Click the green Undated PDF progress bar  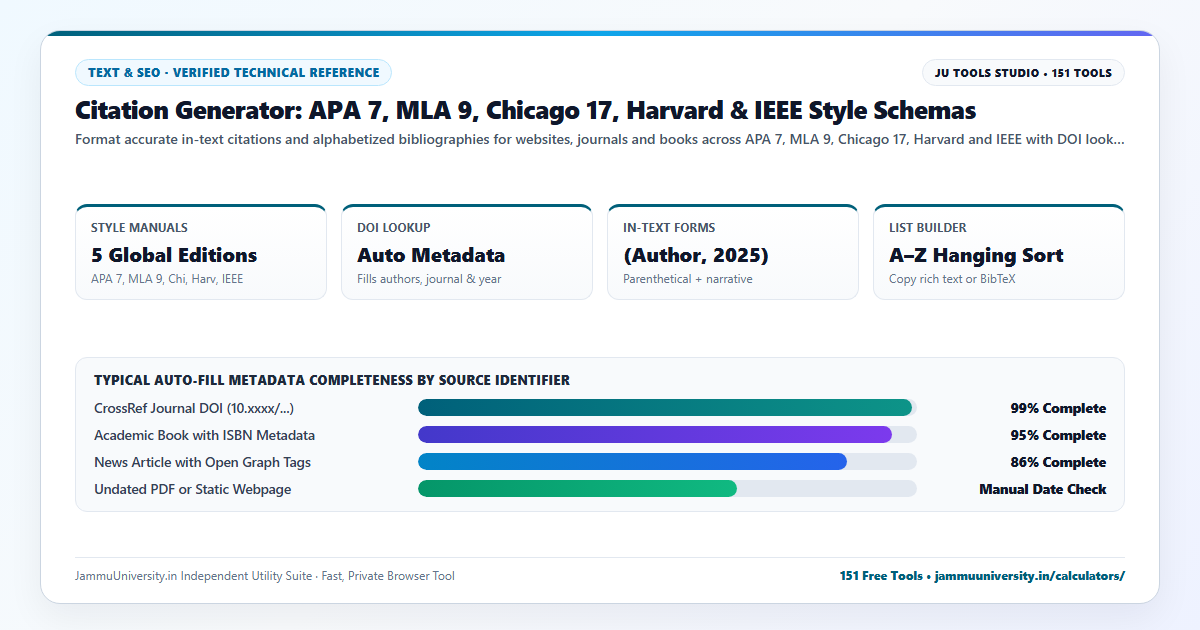pyautogui.click(x=667, y=489)
